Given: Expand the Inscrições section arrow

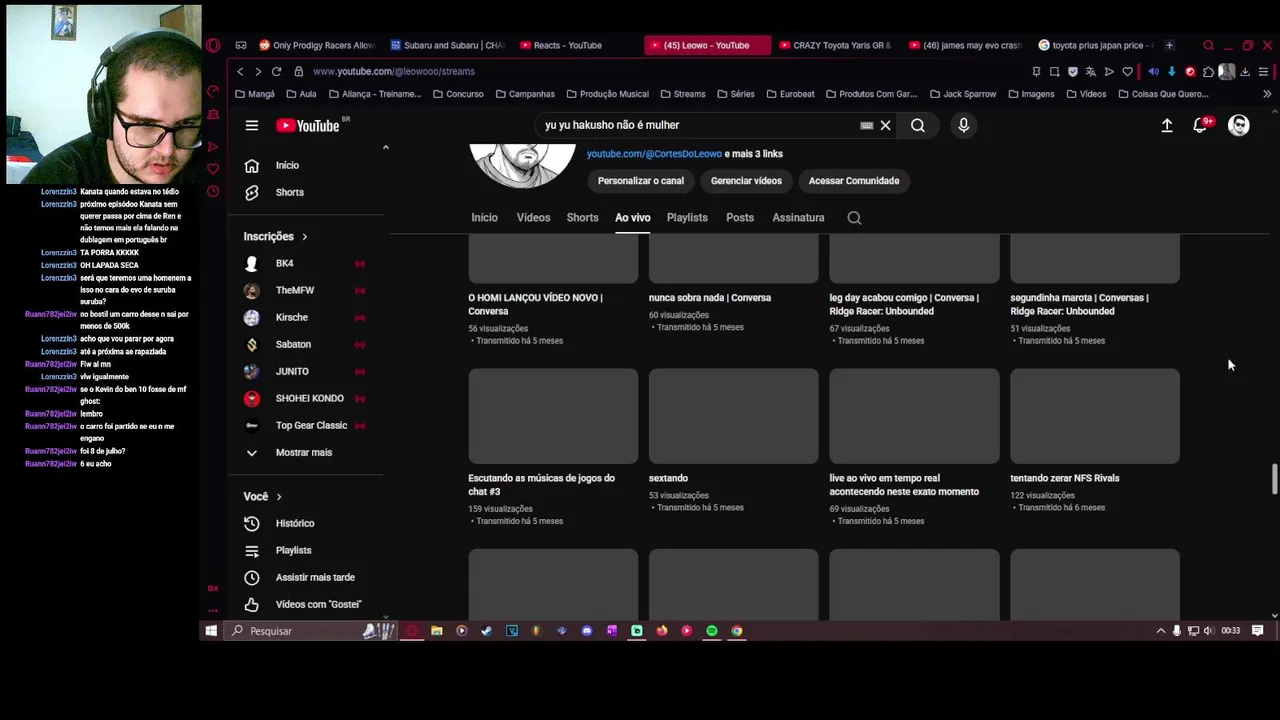Looking at the screenshot, I should coord(304,237).
